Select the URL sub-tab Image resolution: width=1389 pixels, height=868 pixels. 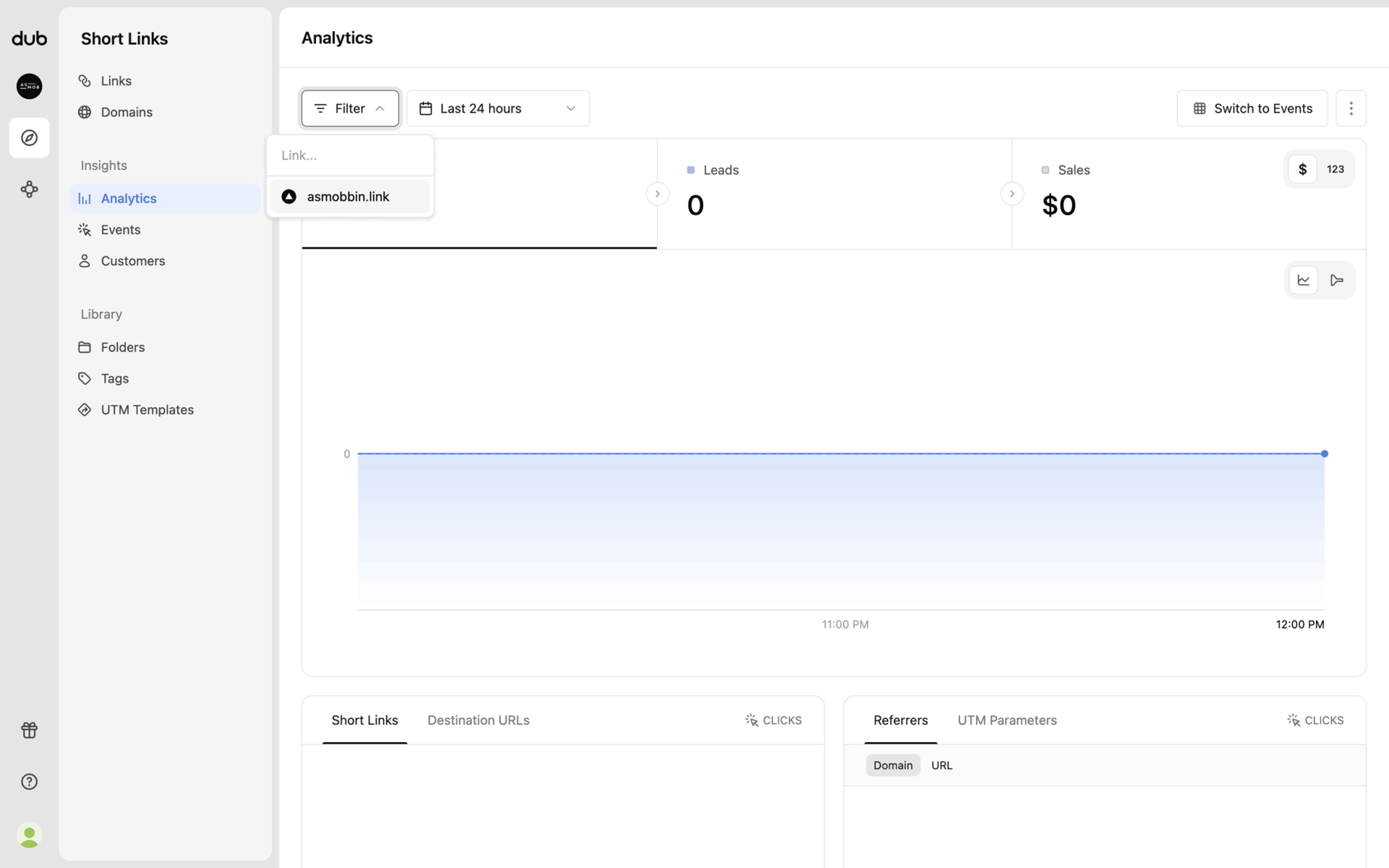click(942, 765)
